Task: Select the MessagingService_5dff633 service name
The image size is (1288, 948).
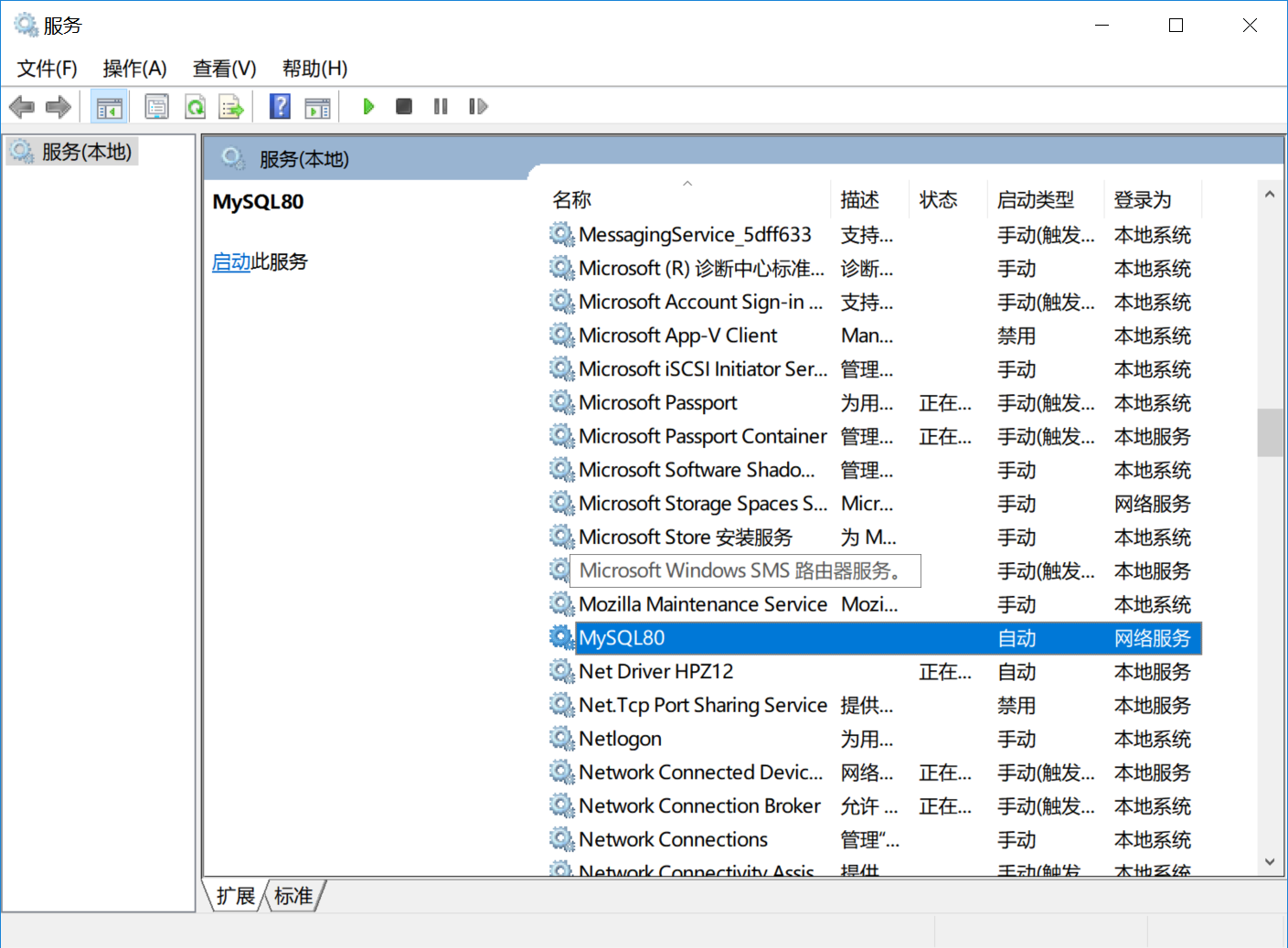Action: pyautogui.click(x=695, y=235)
